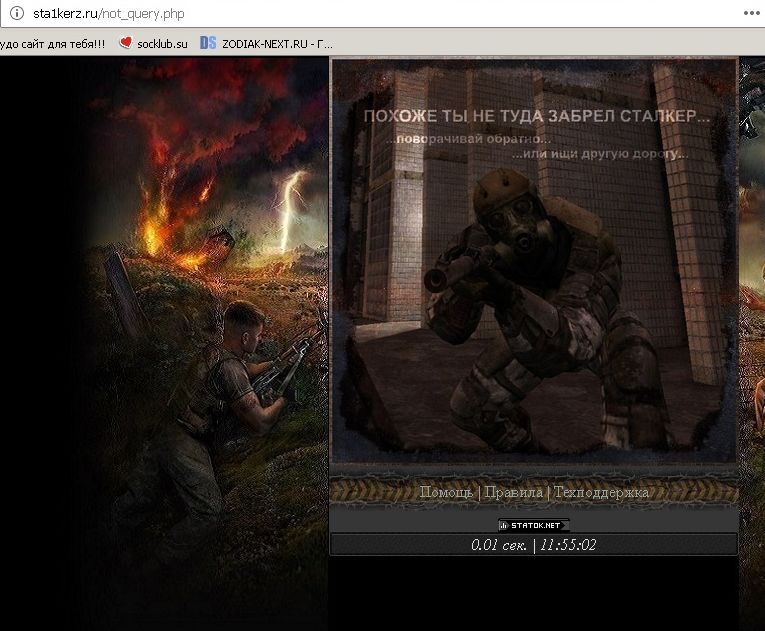Click the red heart socklub.su bookmark icon
Viewport: 765px width, 631px height.
[126, 43]
